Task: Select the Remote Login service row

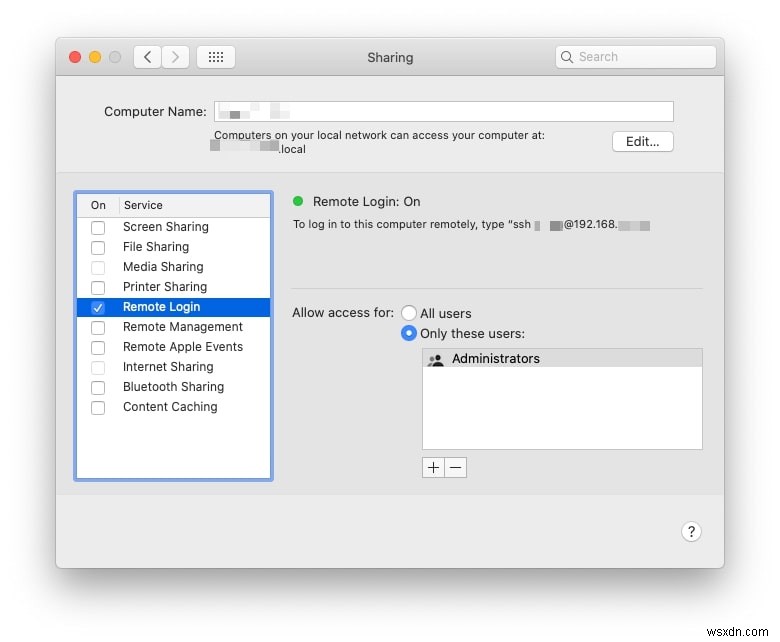Action: pyautogui.click(x=174, y=307)
